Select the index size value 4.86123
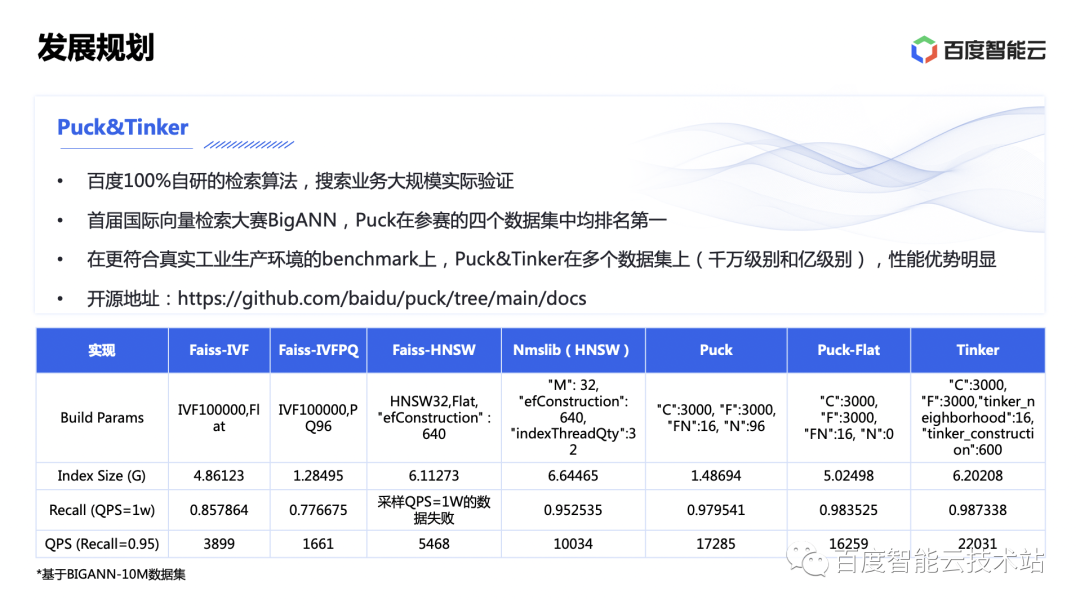Image resolution: width=1080 pixels, height=608 pixels. [219, 476]
